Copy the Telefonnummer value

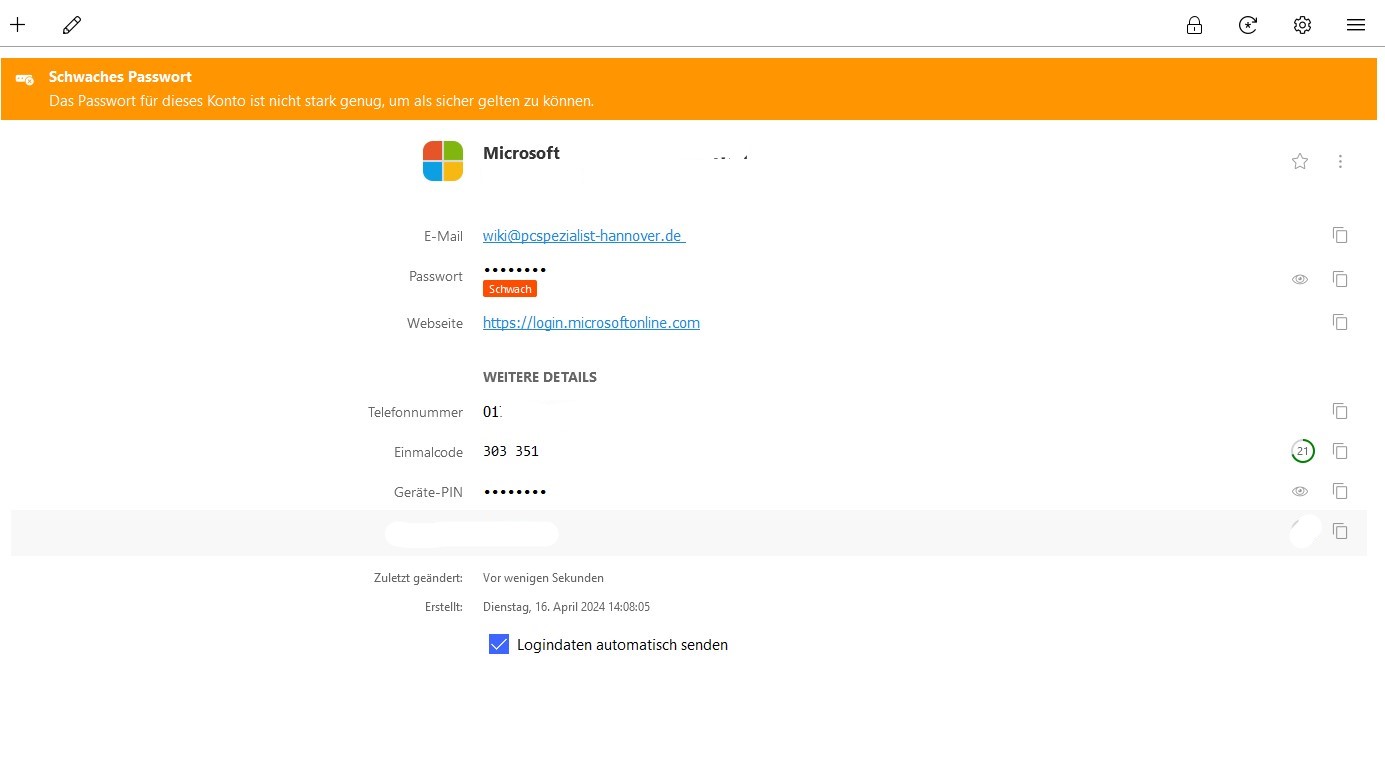(x=1340, y=411)
